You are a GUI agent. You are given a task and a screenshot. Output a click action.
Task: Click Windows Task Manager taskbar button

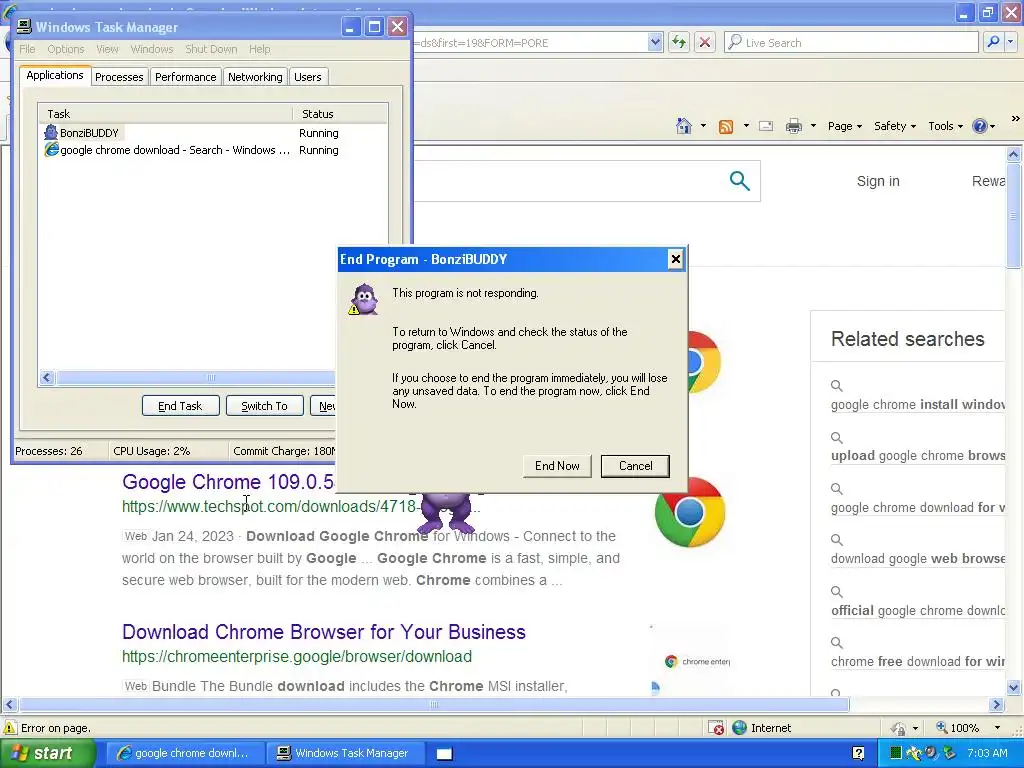click(x=344, y=754)
